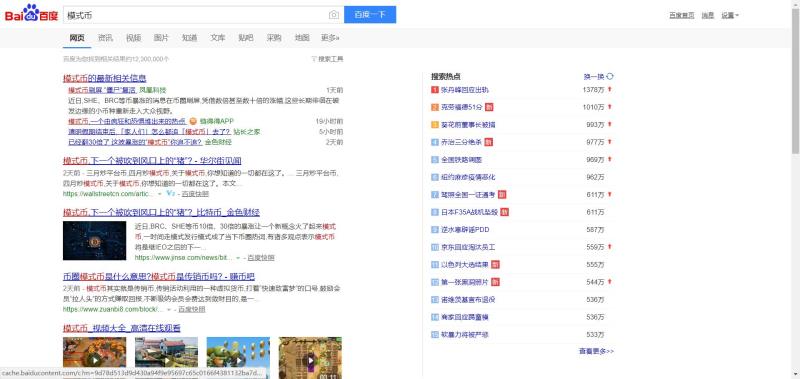Expand dropdown arrow after wallstreetcn URL

click(x=160, y=194)
